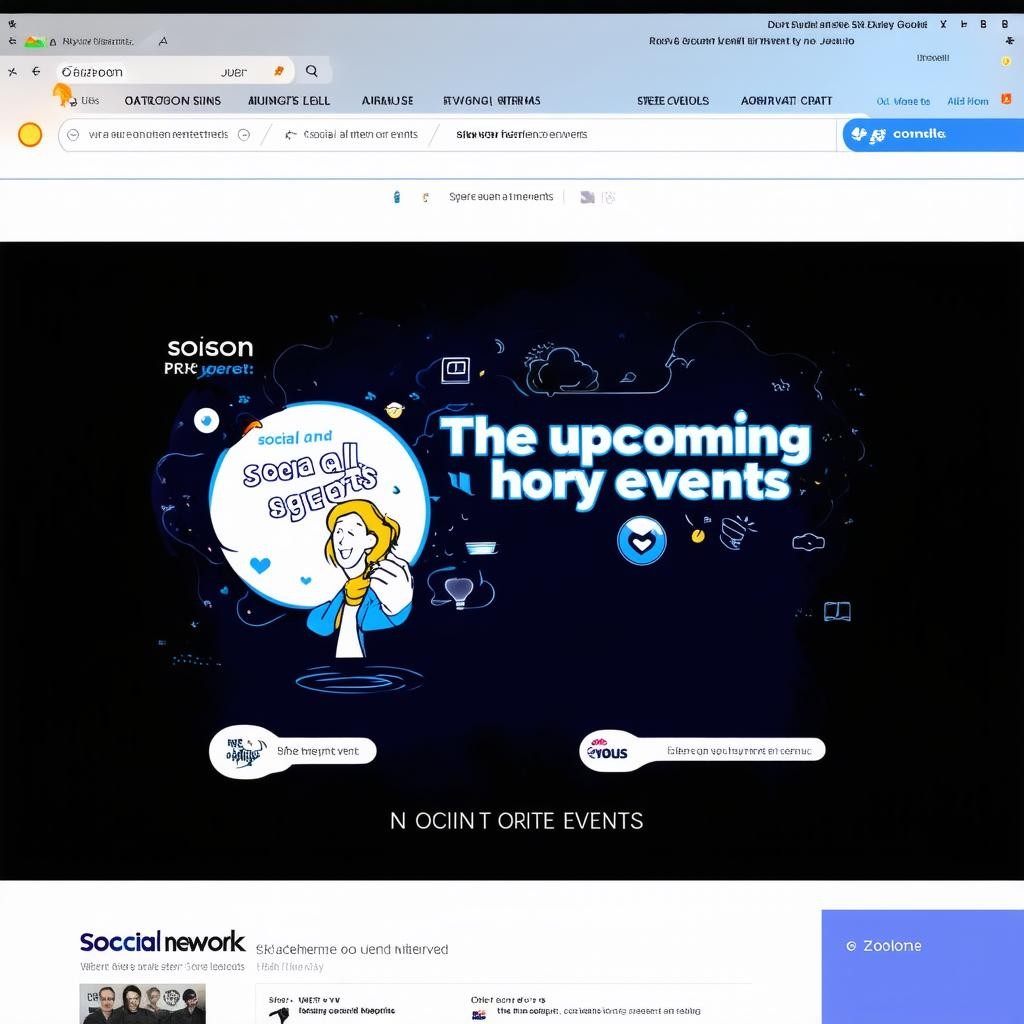The height and width of the screenshot is (1024, 1024).
Task: Click the Soccial nework heading link
Action: point(162,941)
